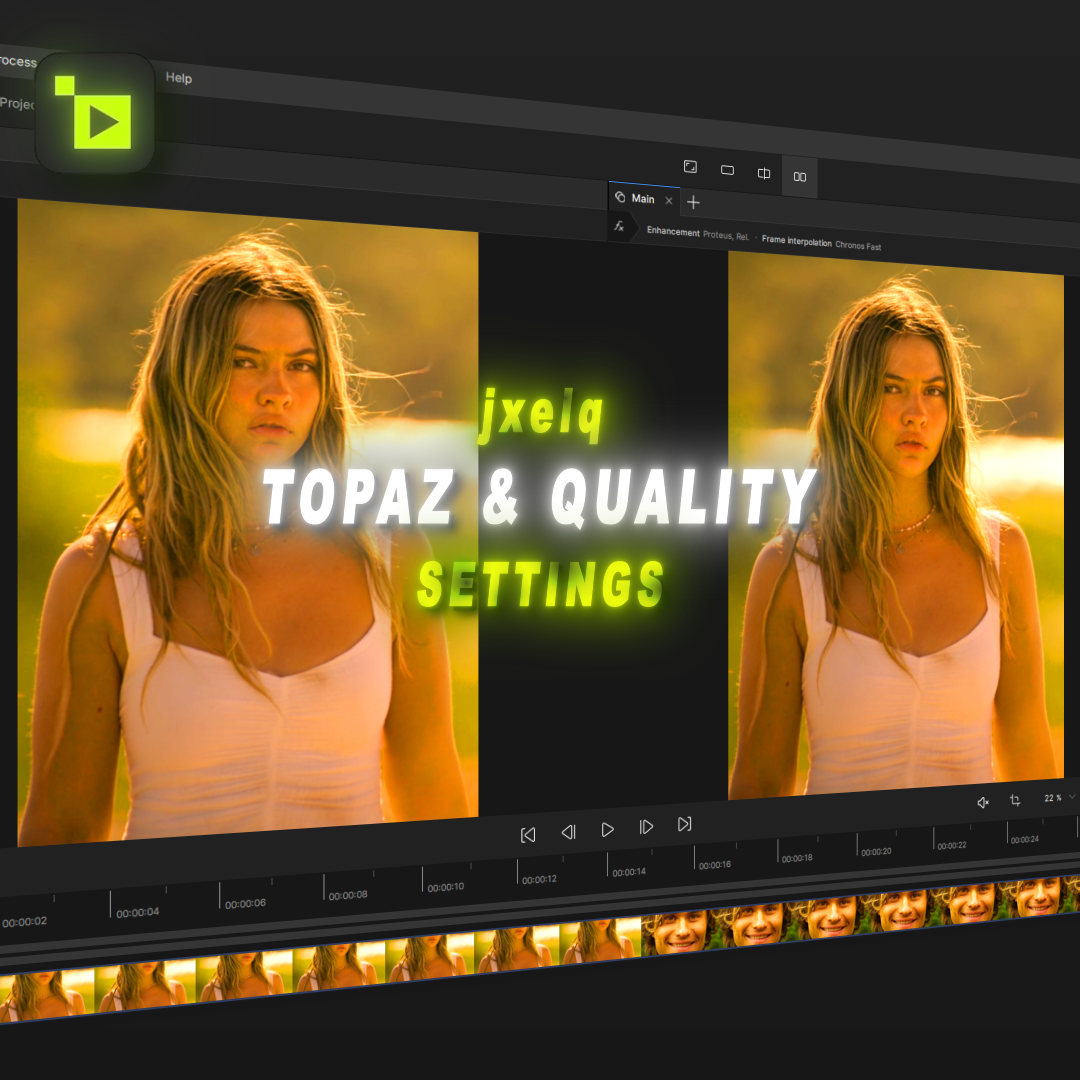Click timeline marker 00:00:12
Image resolution: width=1080 pixels, height=1080 pixels.
539,880
